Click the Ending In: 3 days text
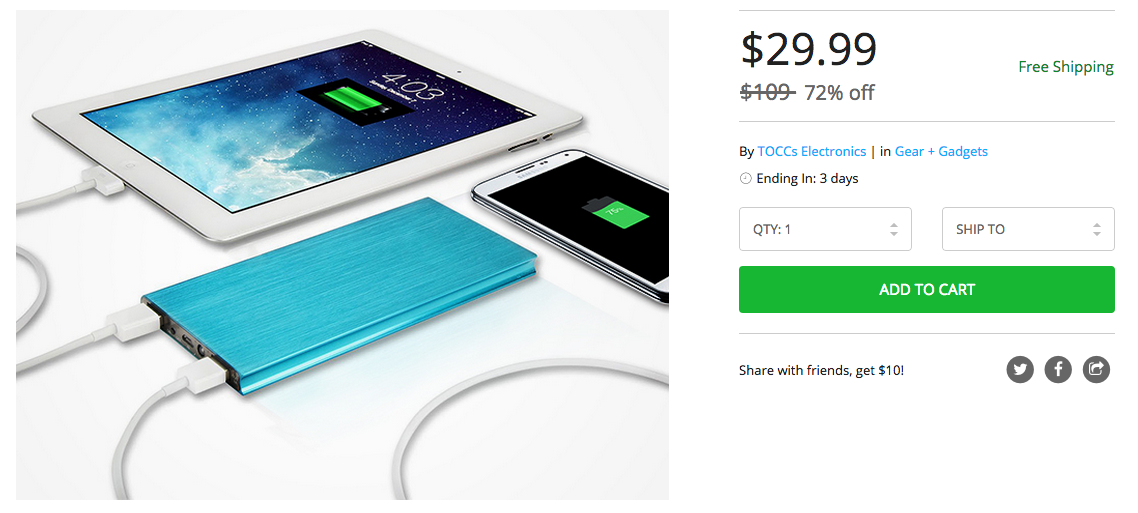Image resolution: width=1138 pixels, height=513 pixels. (x=807, y=178)
